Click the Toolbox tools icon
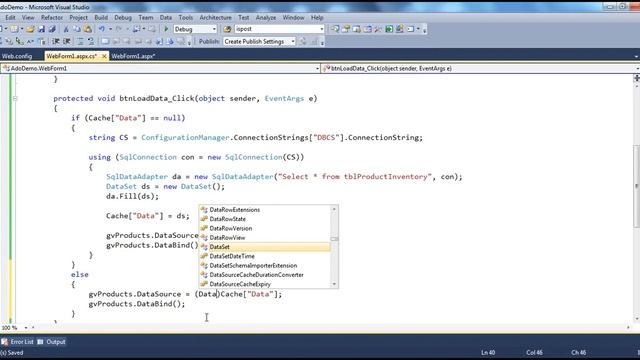 point(378,29)
